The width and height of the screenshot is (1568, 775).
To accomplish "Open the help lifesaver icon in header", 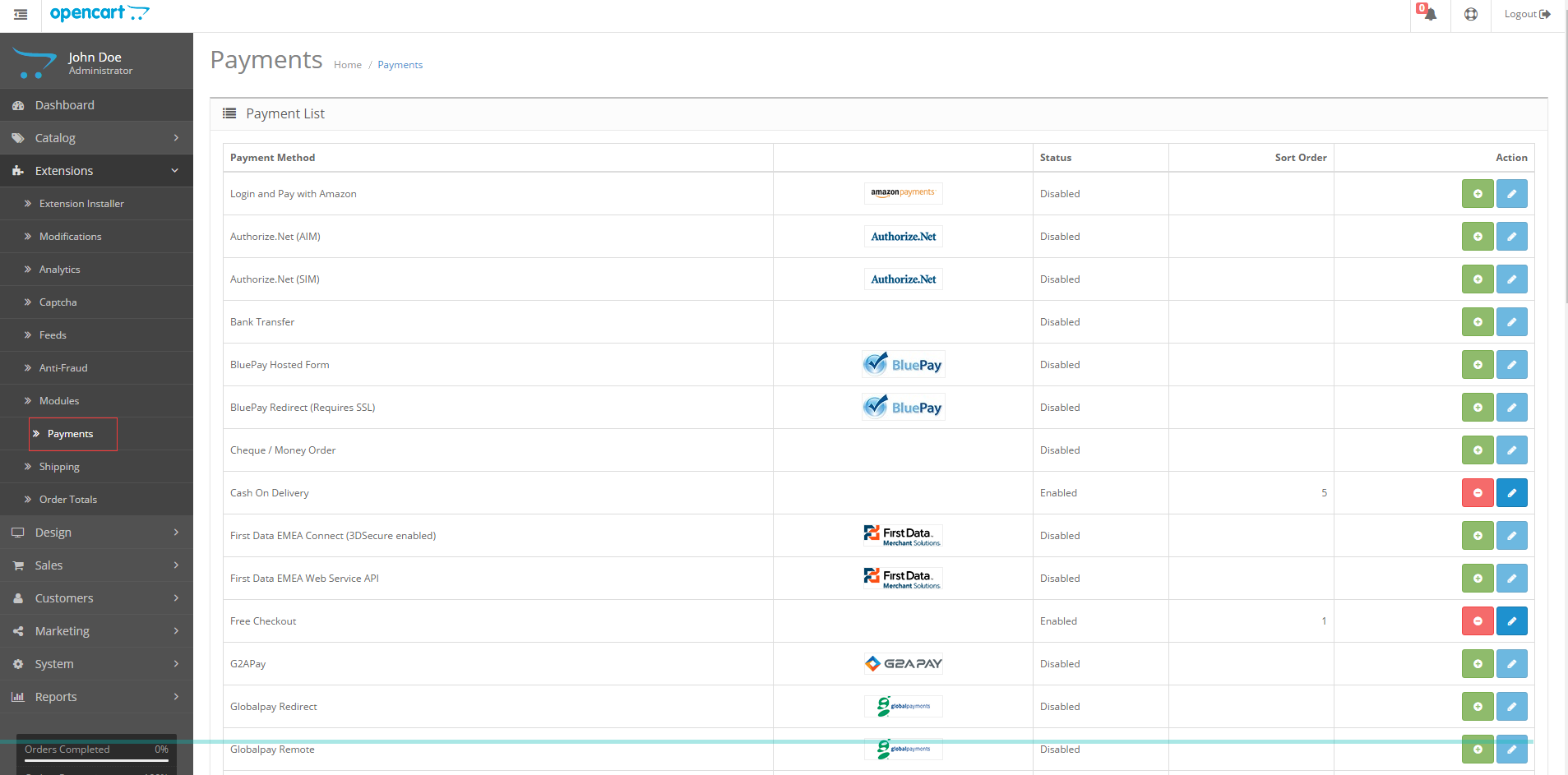I will pos(1471,14).
